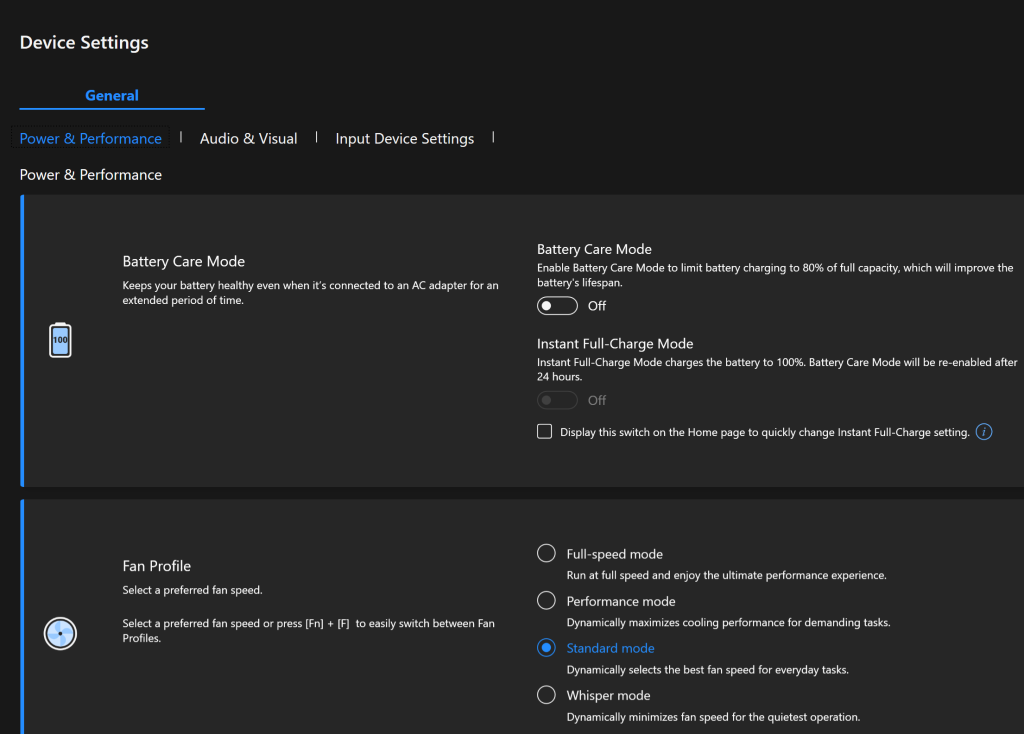This screenshot has width=1024, height=734.
Task: Click the Battery Care Mode heading on left
Action: click(x=183, y=262)
